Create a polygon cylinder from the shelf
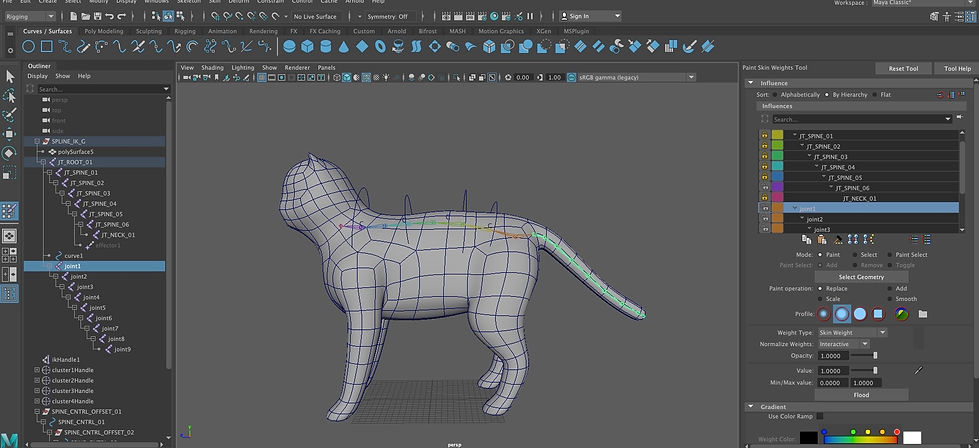 tap(325, 46)
